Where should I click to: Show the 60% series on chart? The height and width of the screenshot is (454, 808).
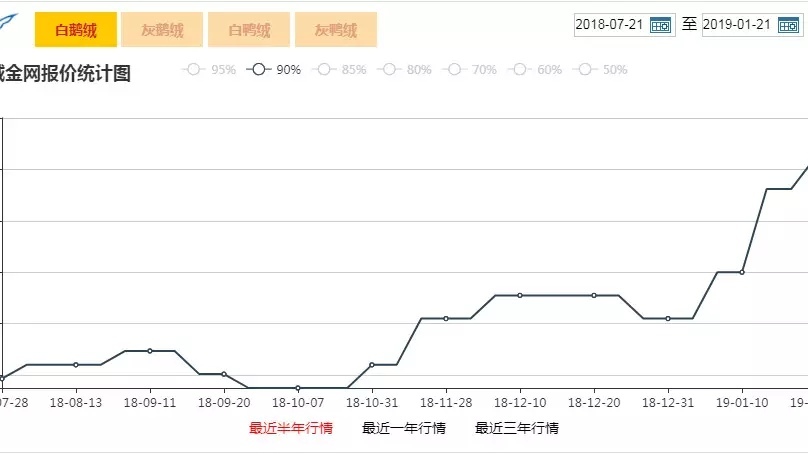[x=536, y=70]
